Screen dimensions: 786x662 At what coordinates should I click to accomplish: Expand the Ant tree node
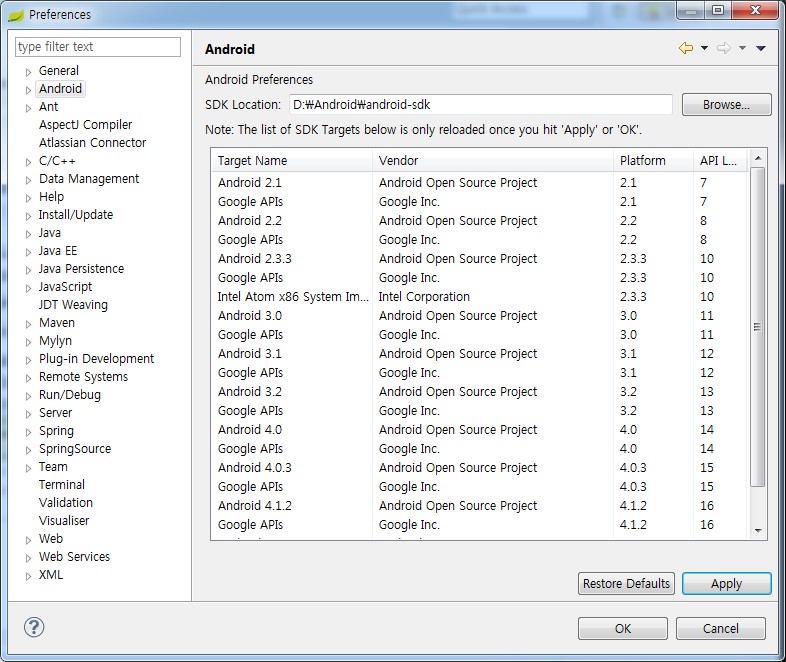click(x=29, y=108)
